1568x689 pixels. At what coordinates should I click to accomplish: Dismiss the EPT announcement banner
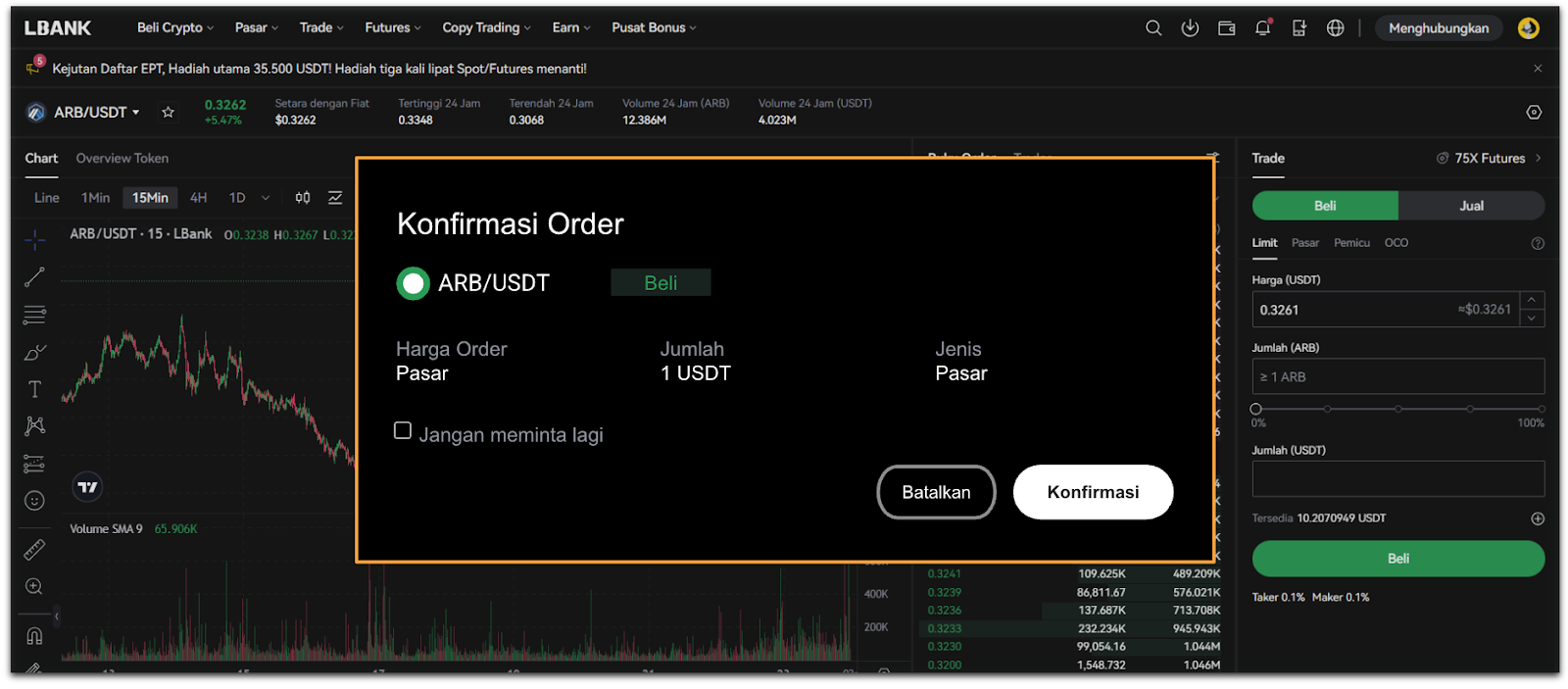tap(1538, 69)
